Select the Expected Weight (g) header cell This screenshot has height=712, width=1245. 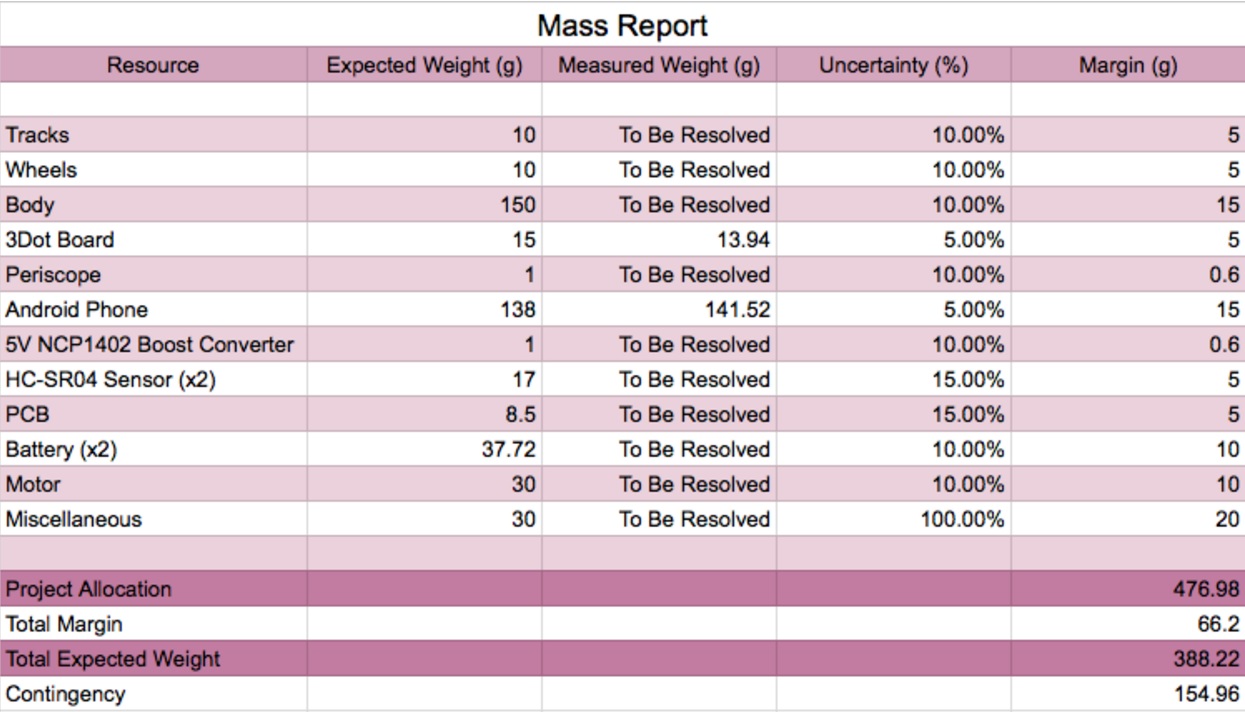424,65
